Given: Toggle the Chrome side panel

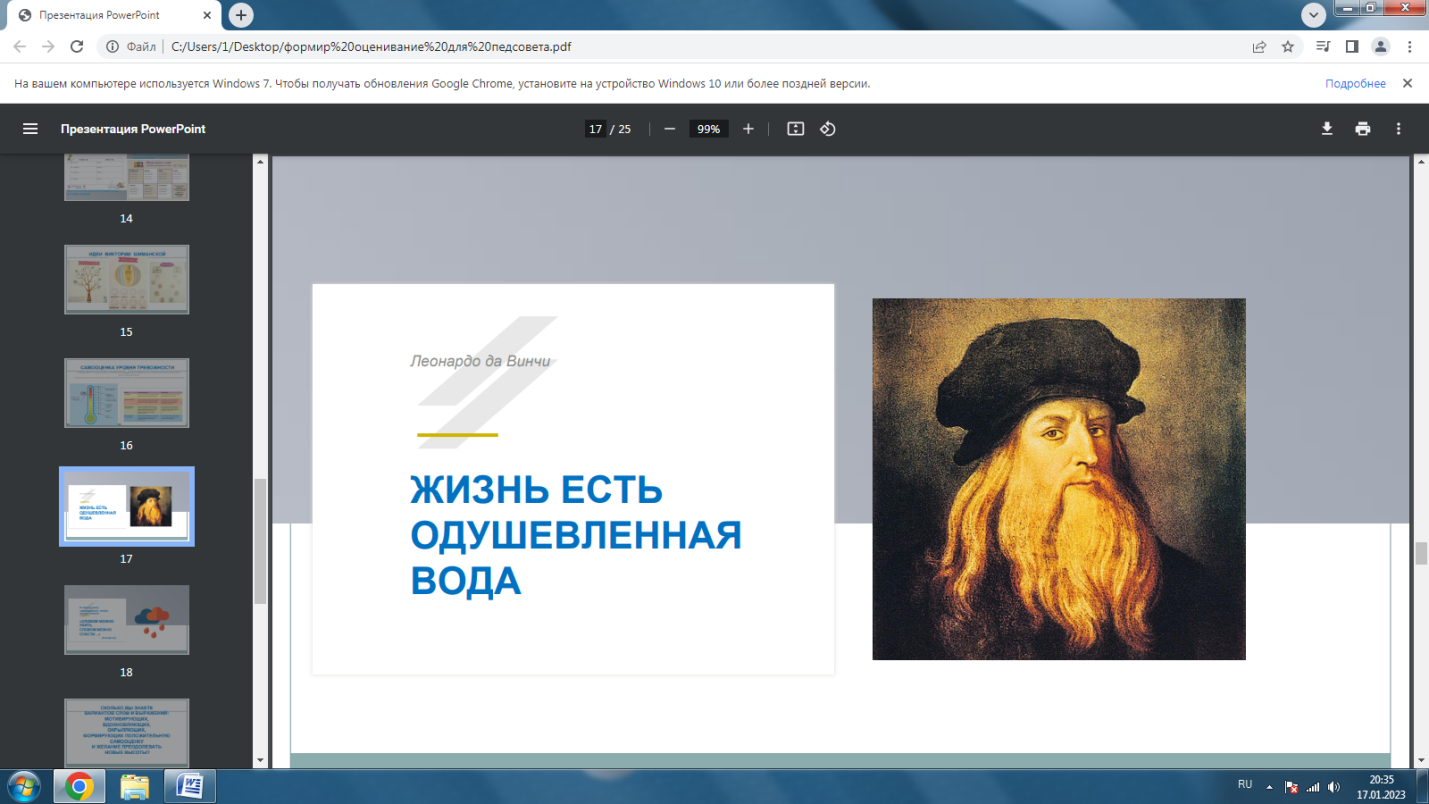Looking at the screenshot, I should tap(1352, 46).
